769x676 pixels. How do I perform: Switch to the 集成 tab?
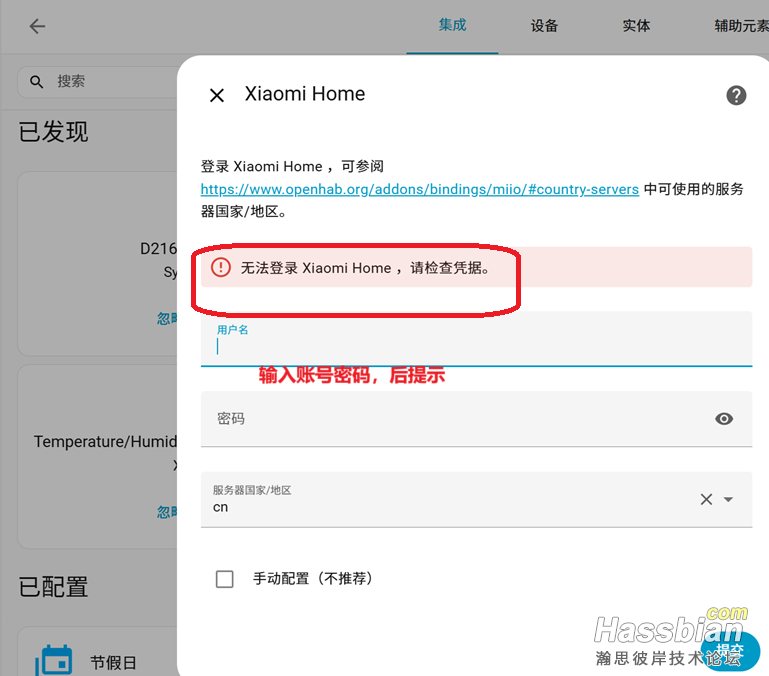click(x=452, y=25)
